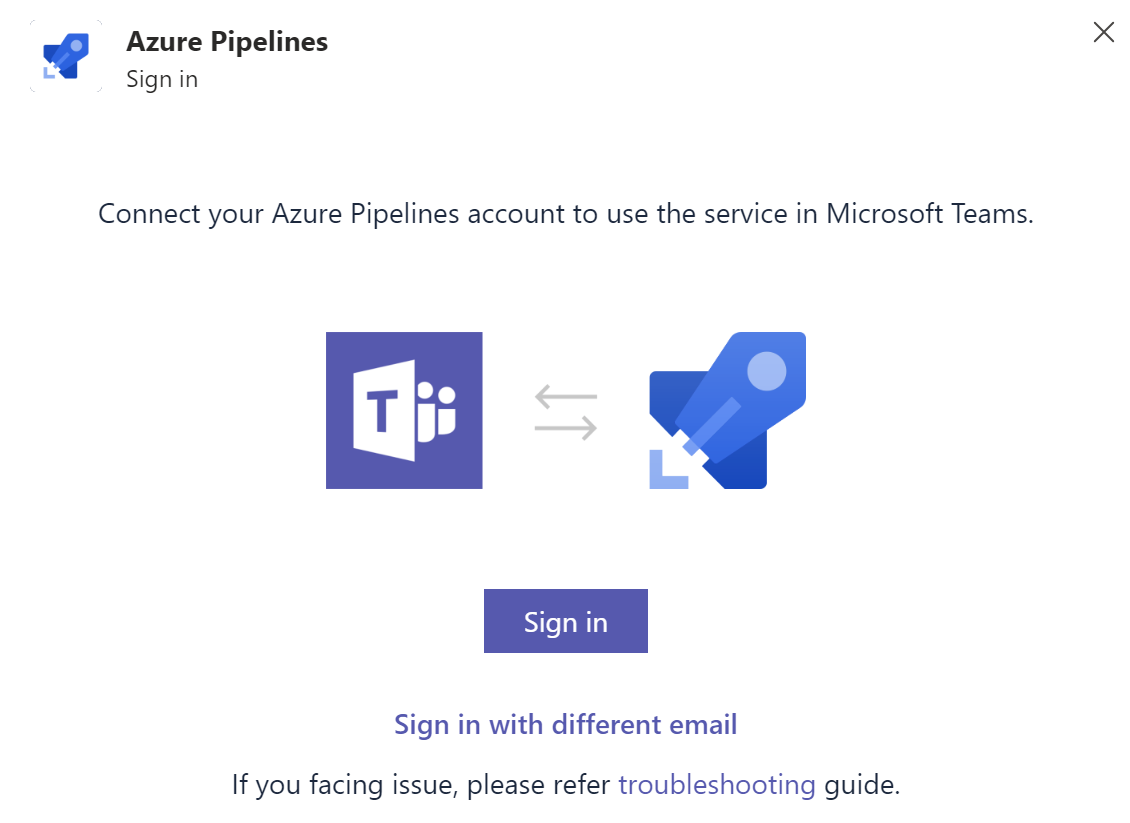The image size is (1130, 823).
Task: Click the Azure Pipelines title text
Action: tap(227, 42)
